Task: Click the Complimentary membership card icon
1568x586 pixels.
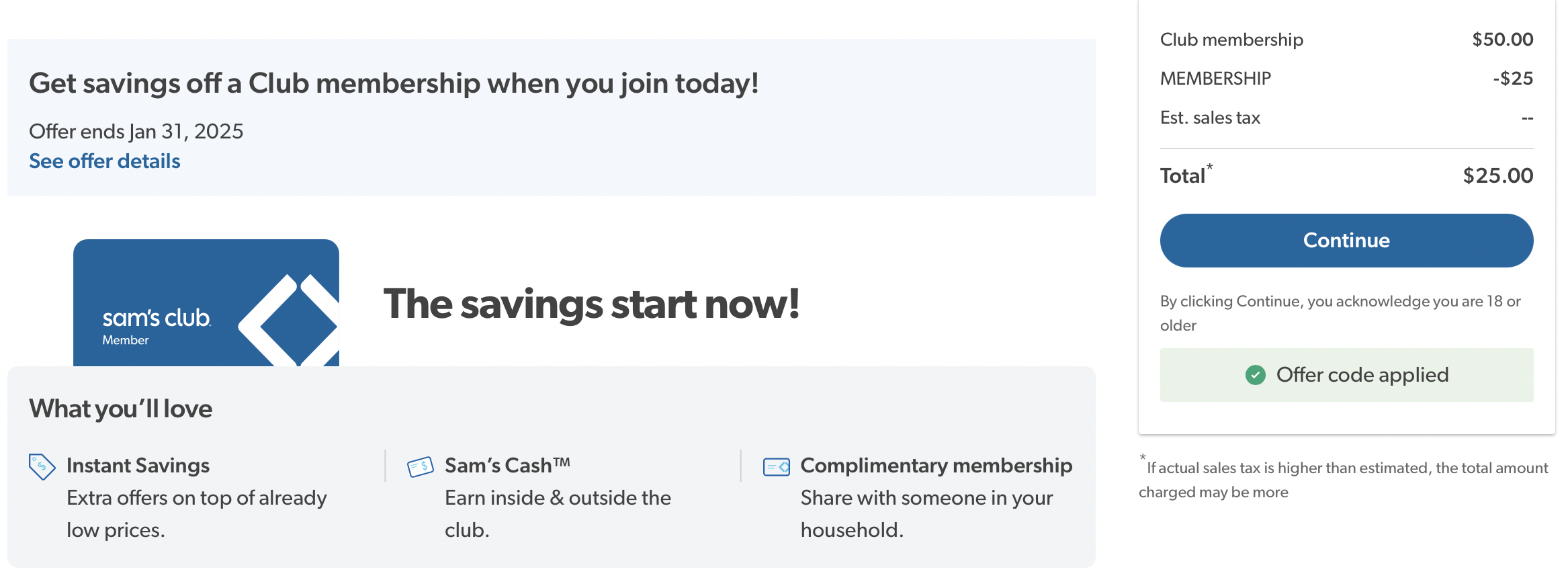Action: pos(776,466)
